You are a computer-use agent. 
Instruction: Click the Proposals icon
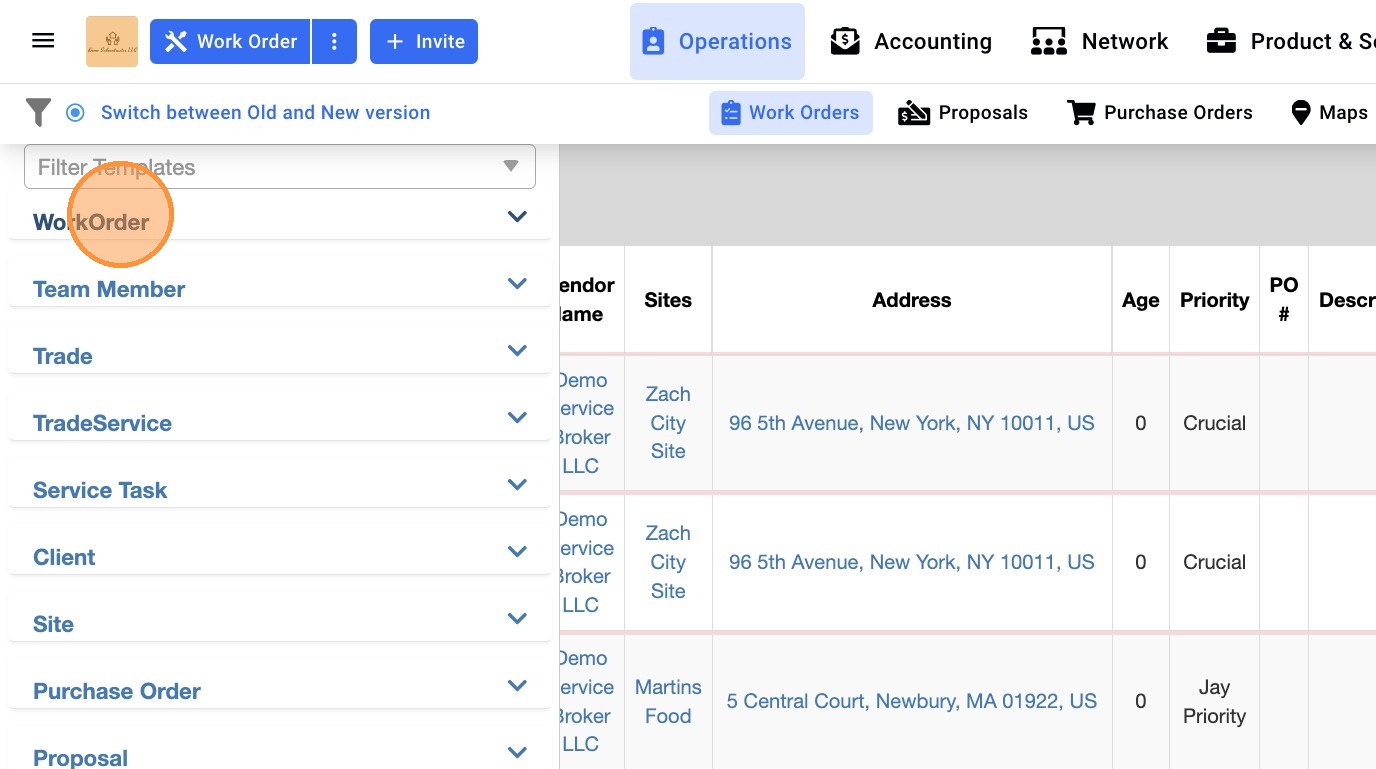914,113
